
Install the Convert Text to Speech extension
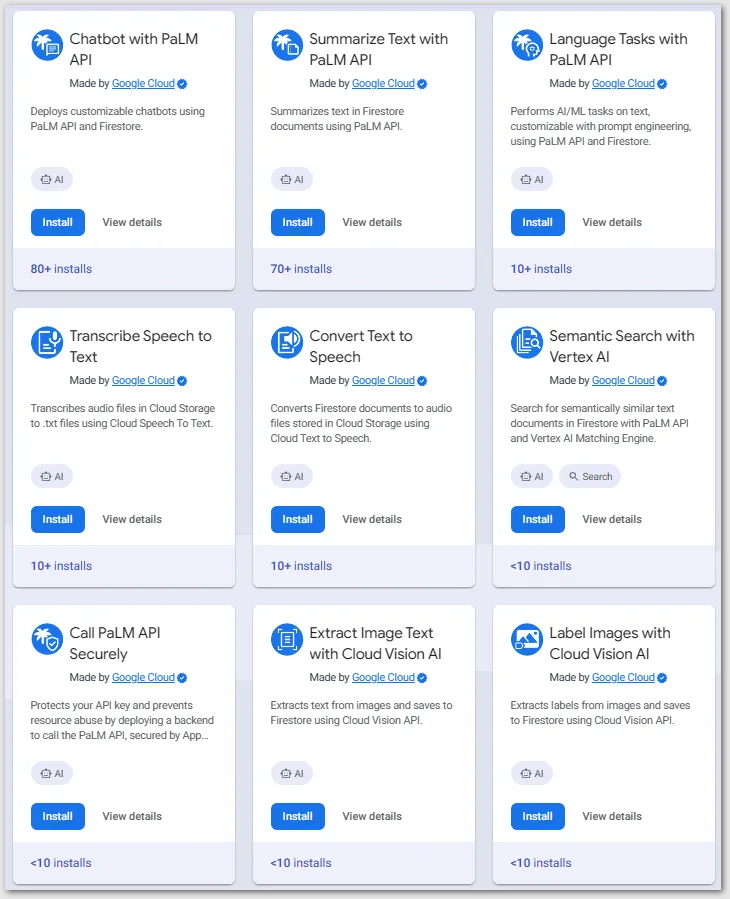pyautogui.click(x=298, y=519)
